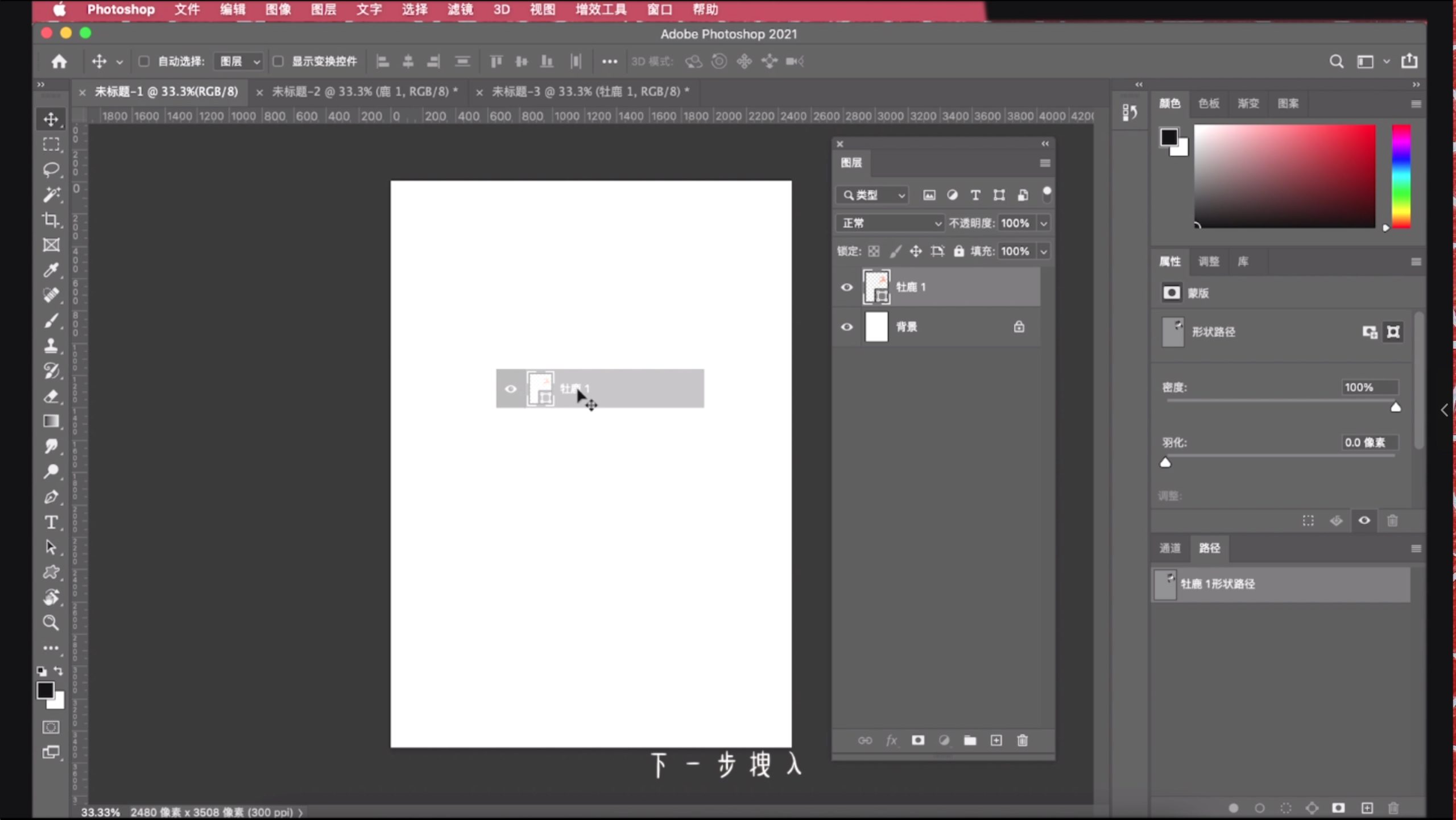
Task: Select the Brush tool
Action: (51, 320)
